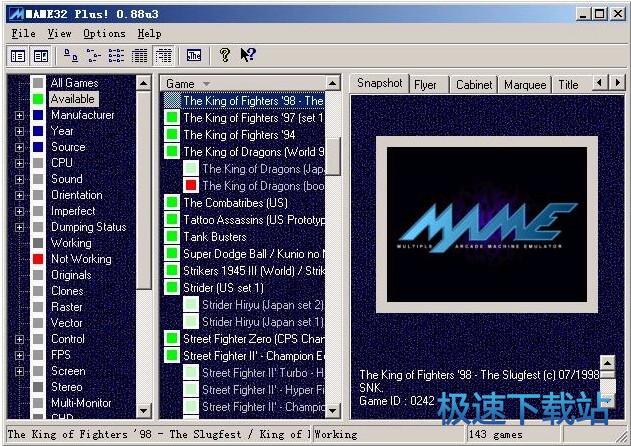The image size is (631, 446).
Task: Switch to the Title tab
Action: pos(571,85)
